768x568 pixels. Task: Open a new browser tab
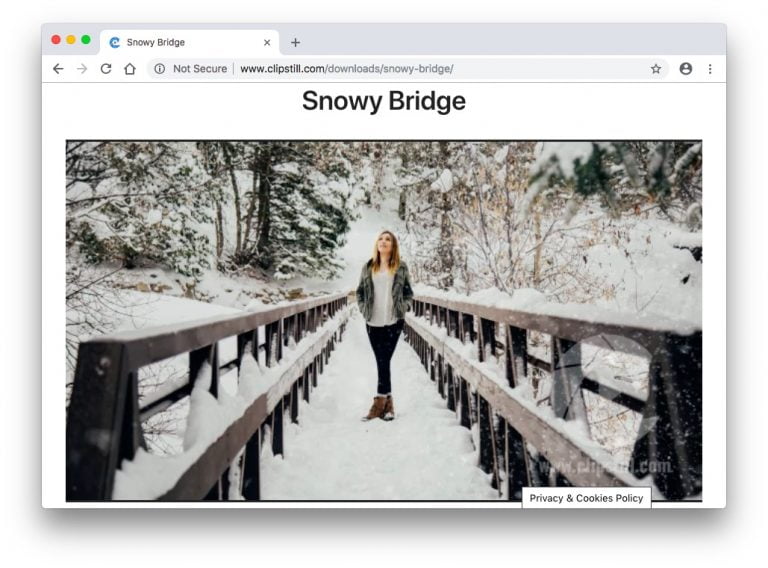tap(295, 43)
